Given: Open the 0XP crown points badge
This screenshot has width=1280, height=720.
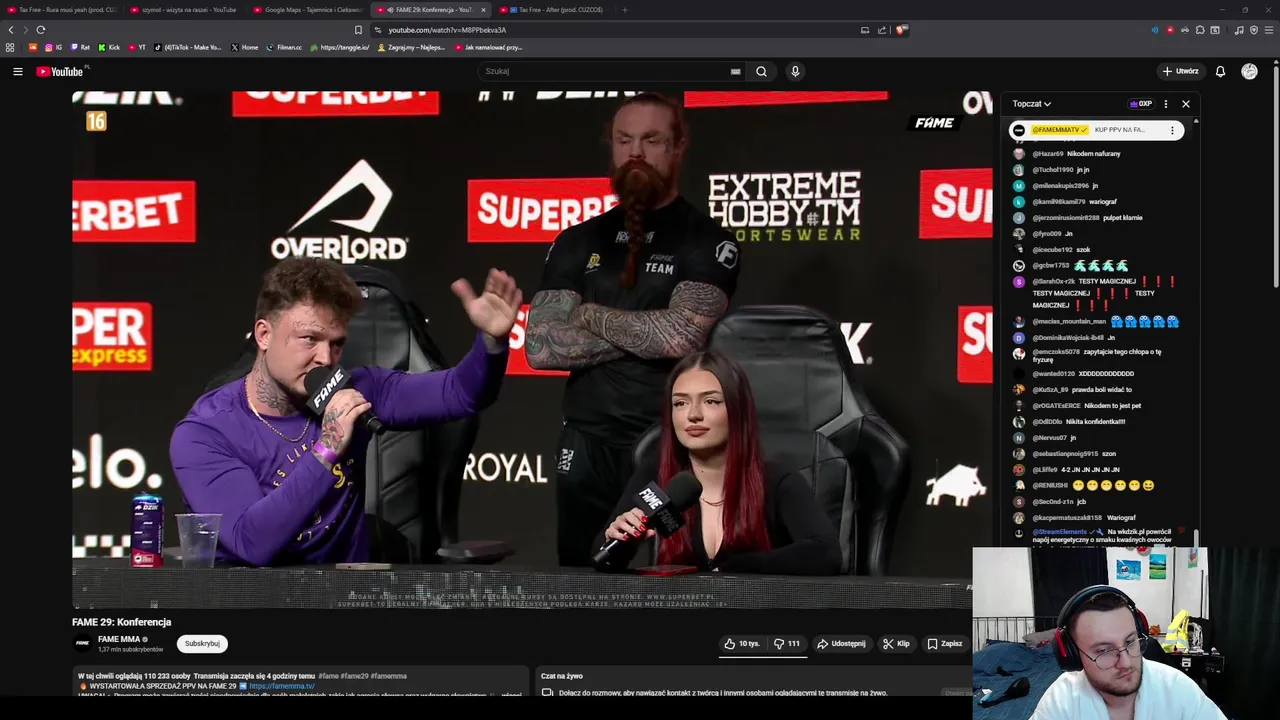Looking at the screenshot, I should coord(1141,104).
